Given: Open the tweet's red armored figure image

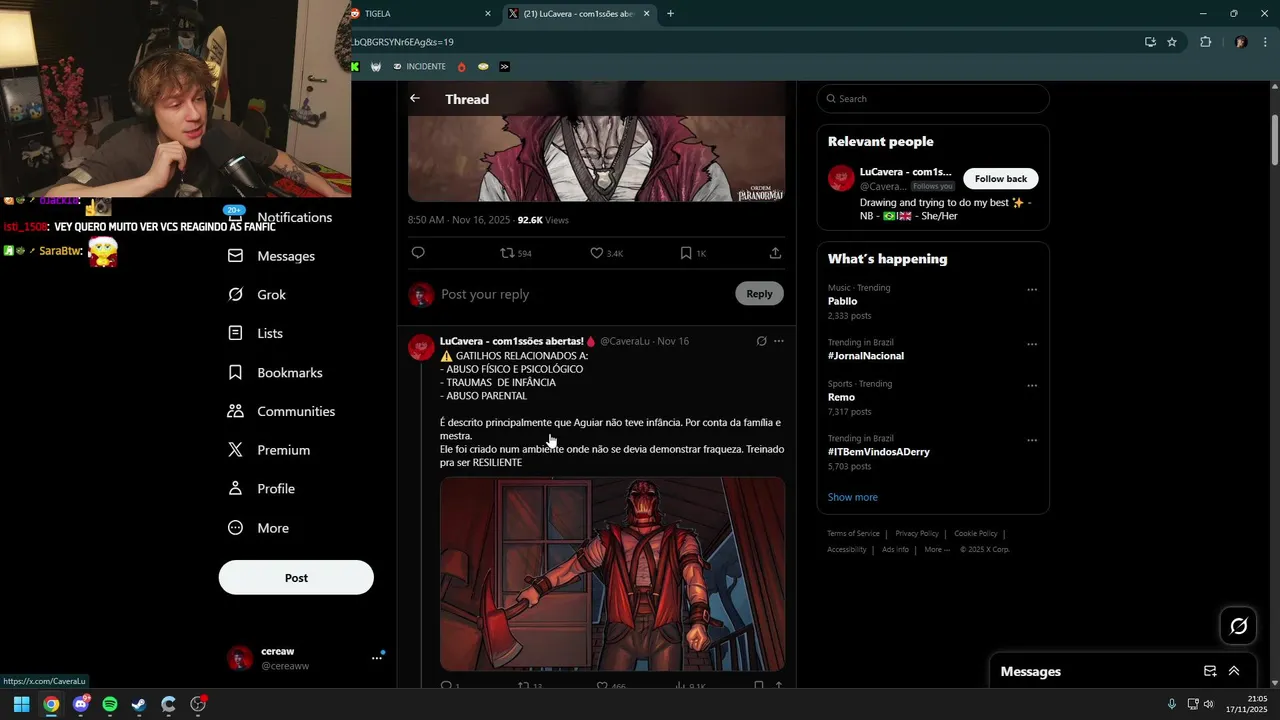Looking at the screenshot, I should (612, 574).
